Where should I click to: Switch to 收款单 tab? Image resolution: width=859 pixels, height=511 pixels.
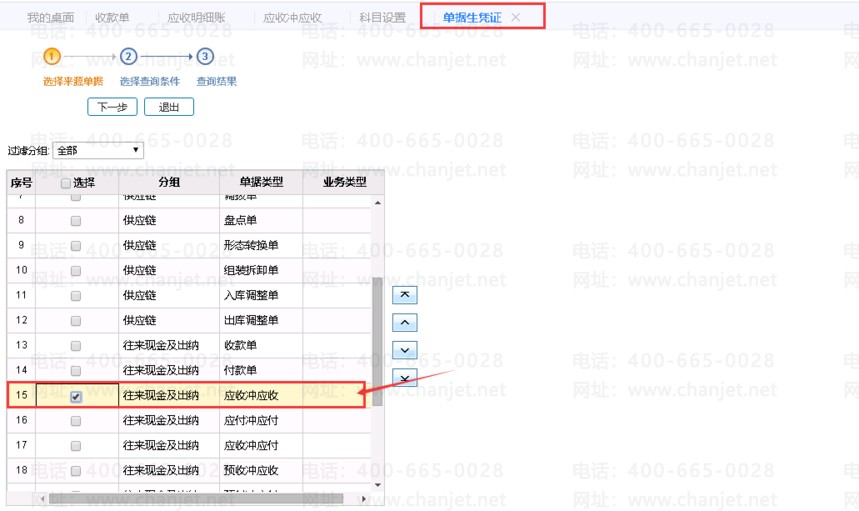[112, 18]
